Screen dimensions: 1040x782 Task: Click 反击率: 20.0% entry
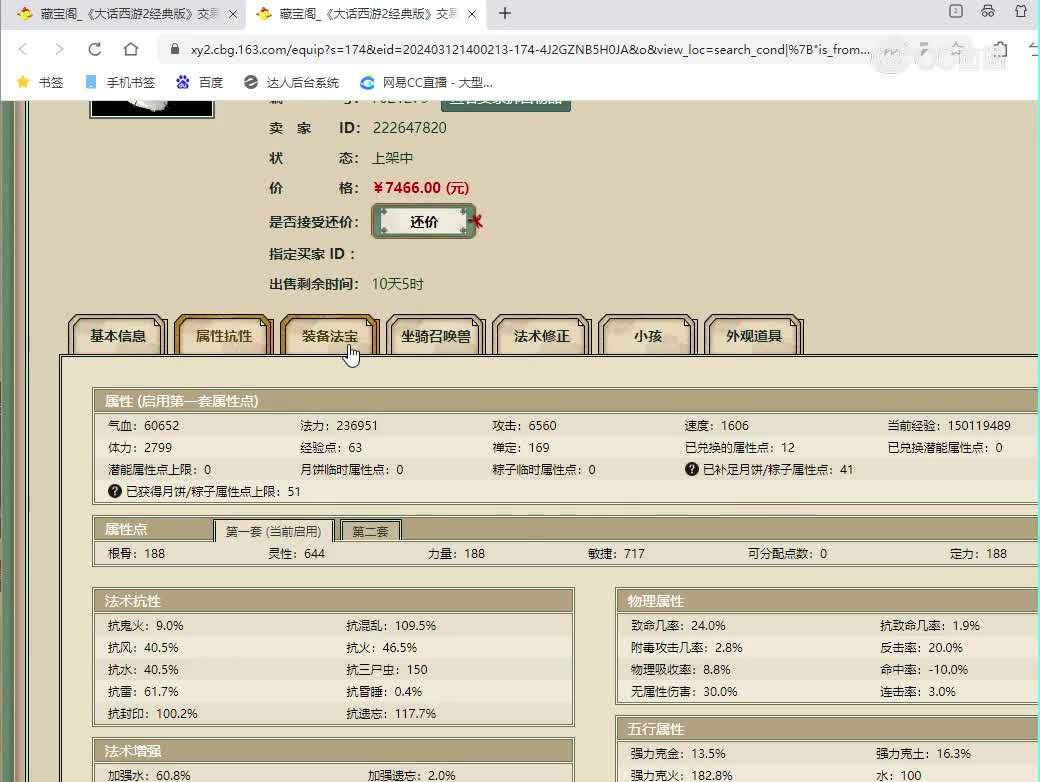point(921,647)
